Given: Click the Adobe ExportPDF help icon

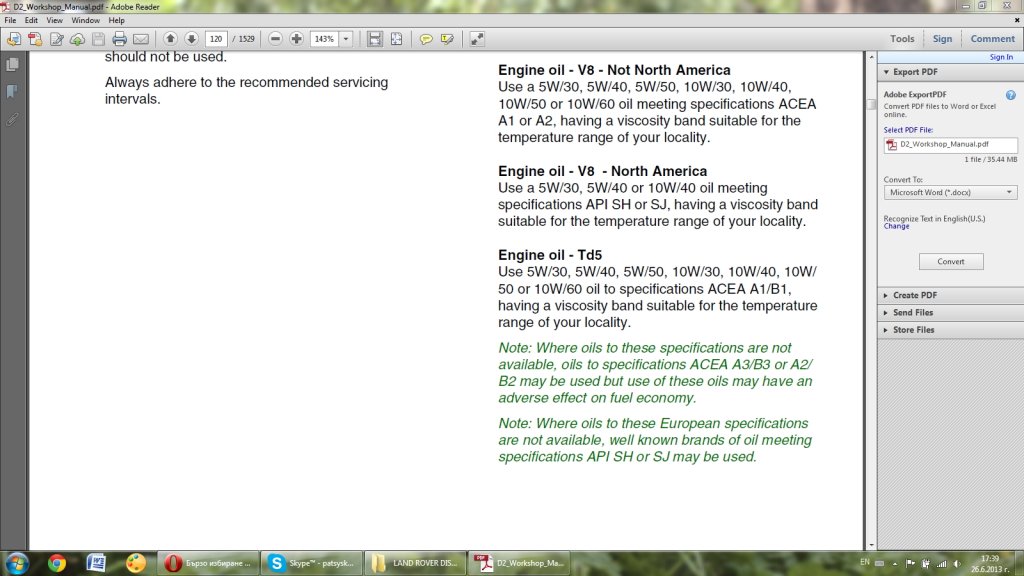Looking at the screenshot, I should 1010,95.
